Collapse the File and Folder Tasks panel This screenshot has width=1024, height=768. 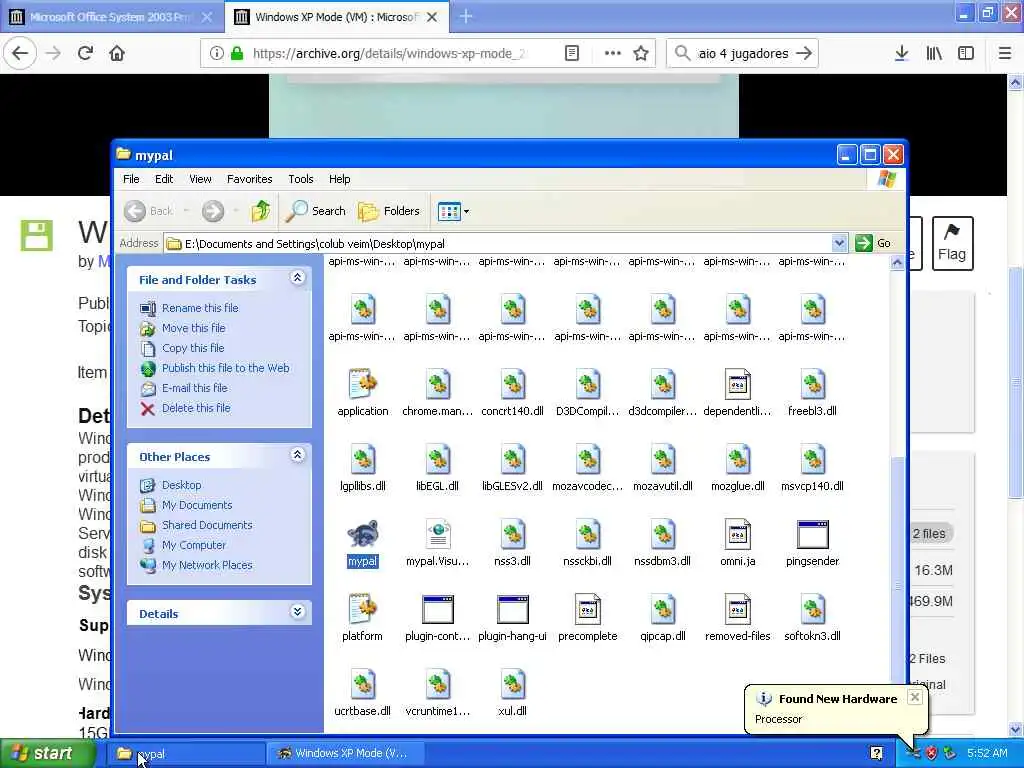pyautogui.click(x=297, y=278)
